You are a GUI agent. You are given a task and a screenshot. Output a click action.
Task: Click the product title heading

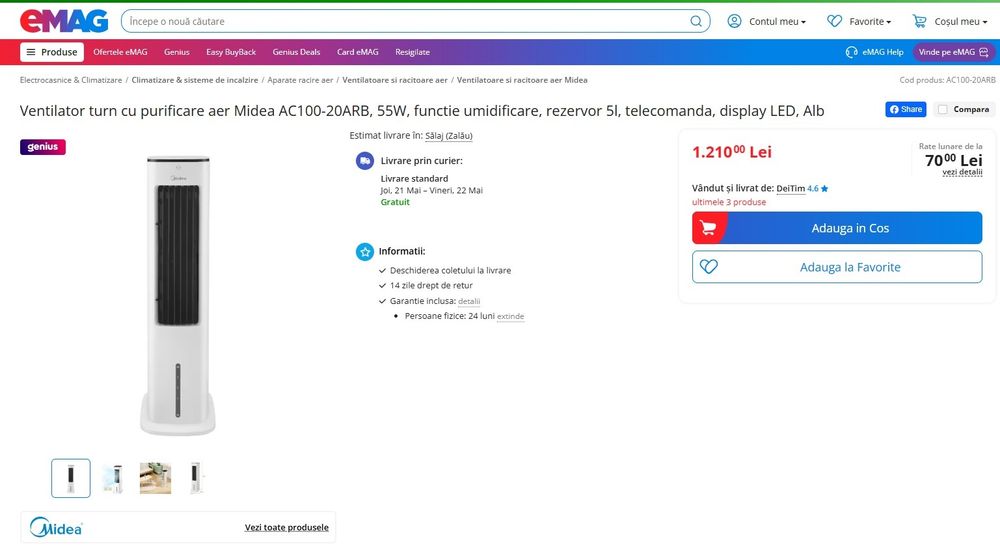tap(422, 111)
